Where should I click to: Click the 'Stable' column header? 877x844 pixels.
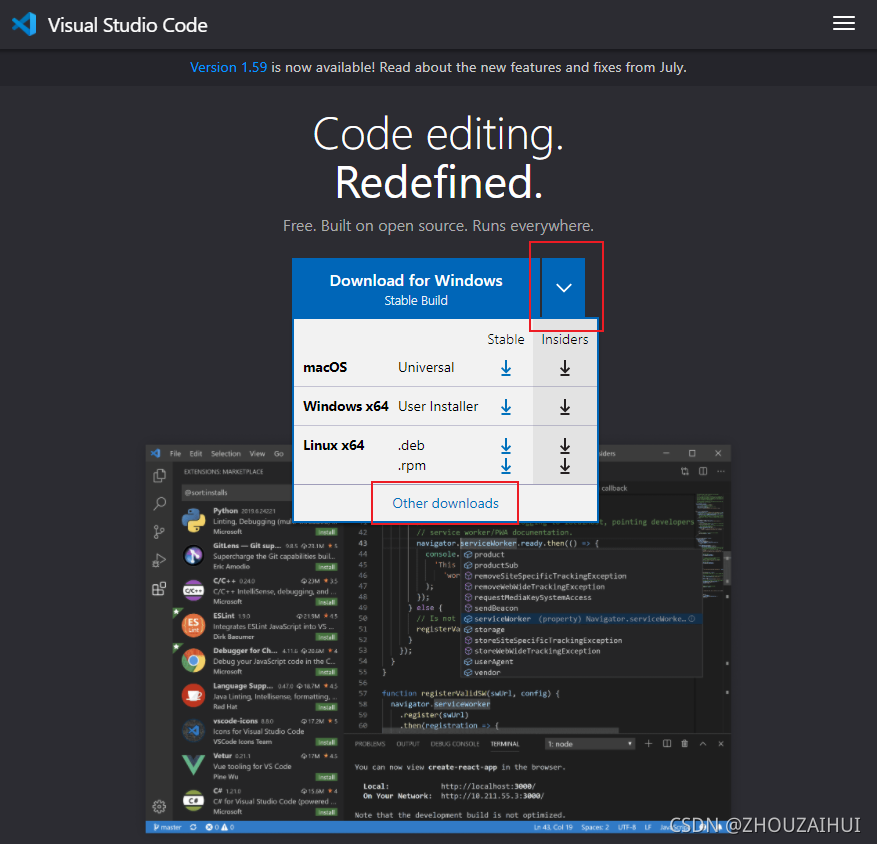coord(506,339)
